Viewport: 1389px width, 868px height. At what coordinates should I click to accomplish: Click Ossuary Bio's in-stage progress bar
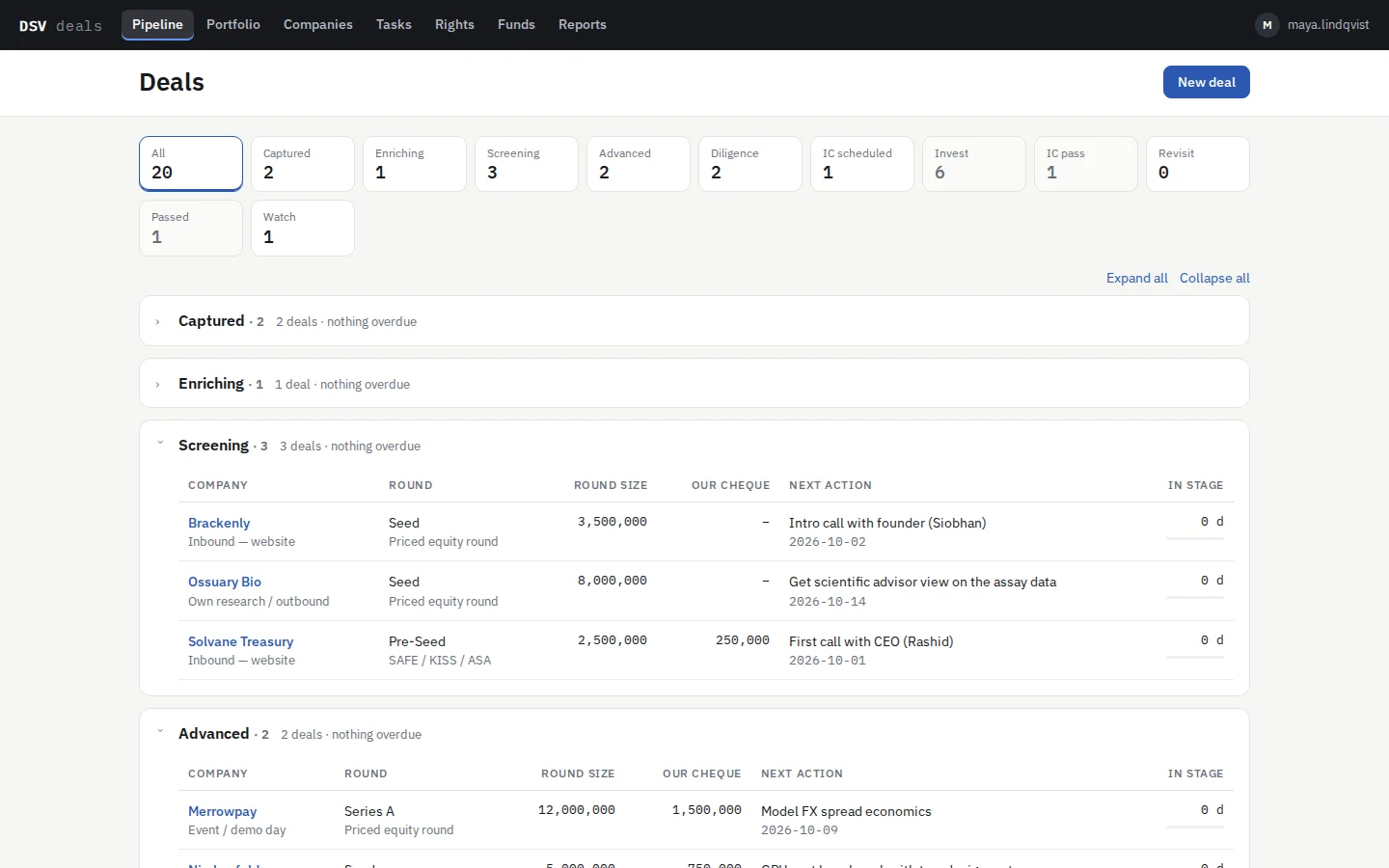(1195, 598)
